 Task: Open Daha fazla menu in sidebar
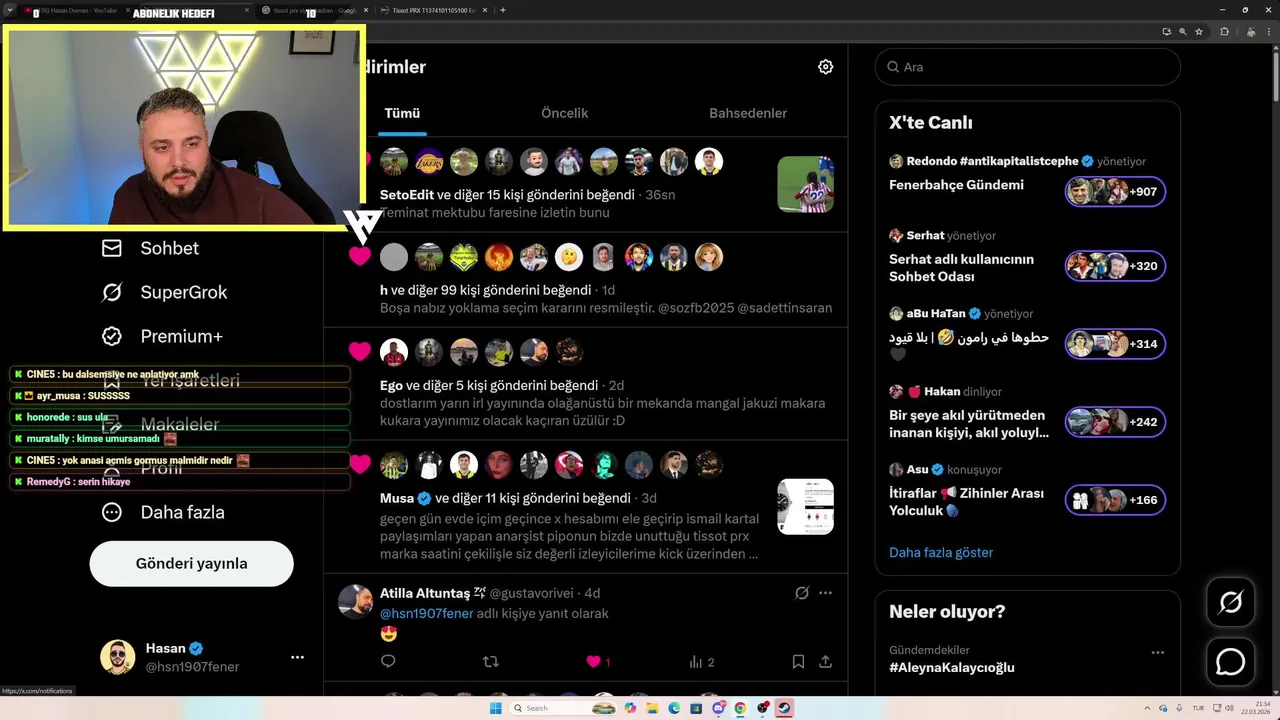point(163,512)
